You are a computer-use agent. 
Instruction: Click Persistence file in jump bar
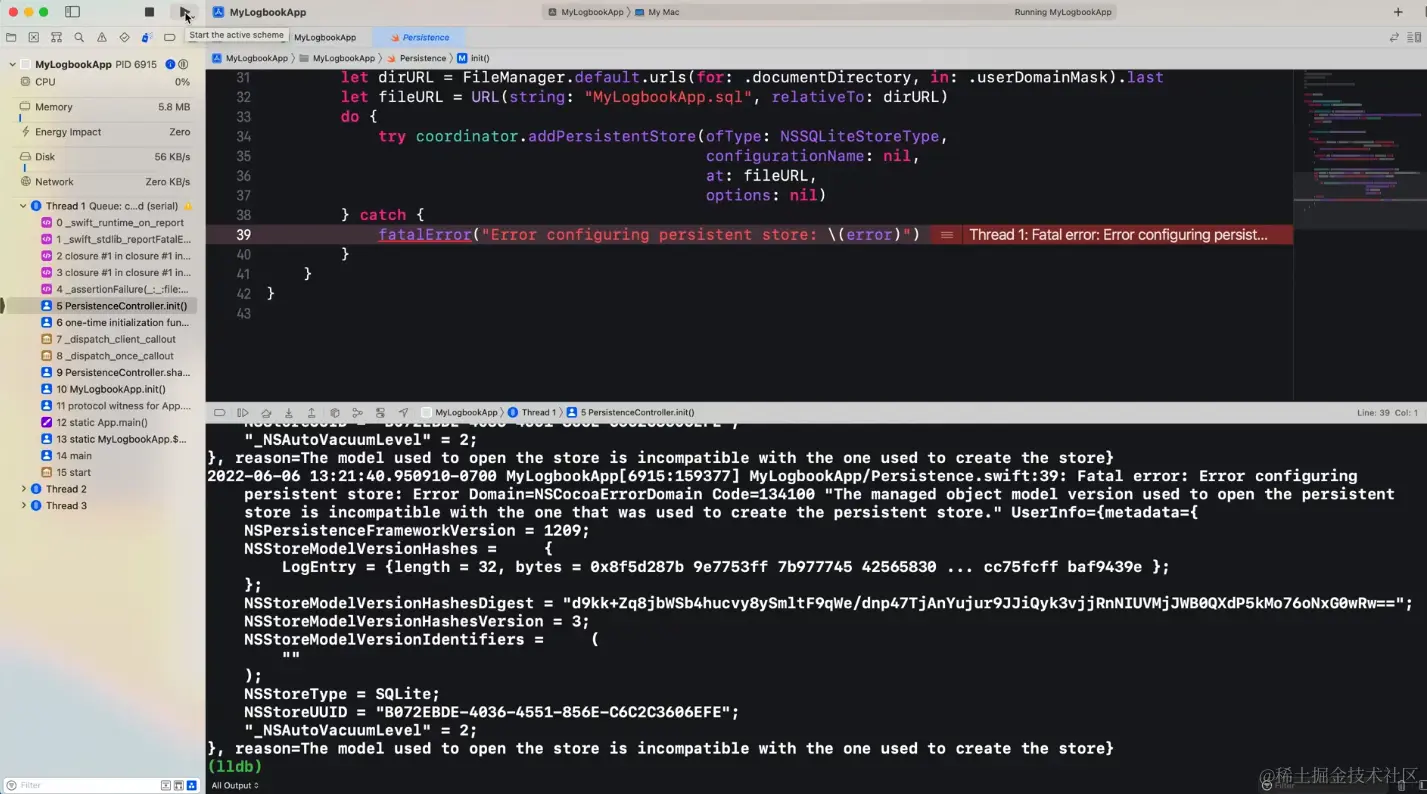[x=417, y=58]
